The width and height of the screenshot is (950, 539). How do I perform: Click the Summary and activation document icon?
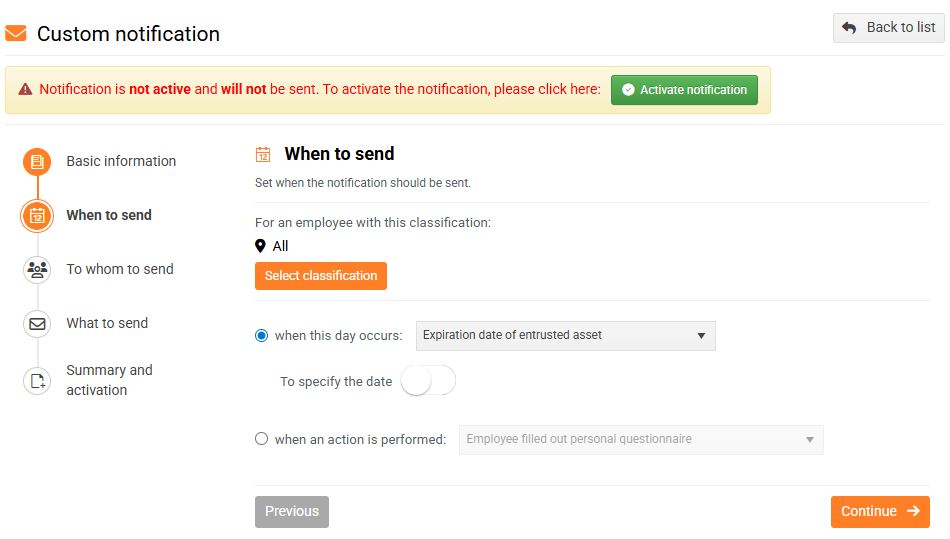(x=37, y=380)
